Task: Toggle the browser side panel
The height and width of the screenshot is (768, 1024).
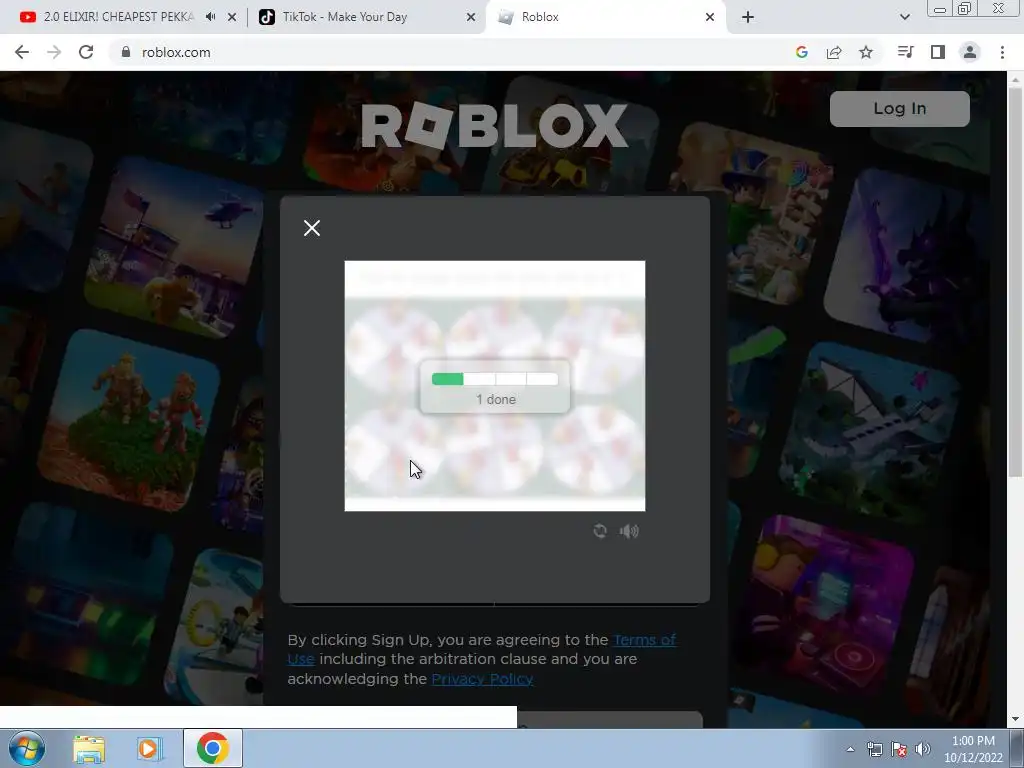Action: click(938, 52)
